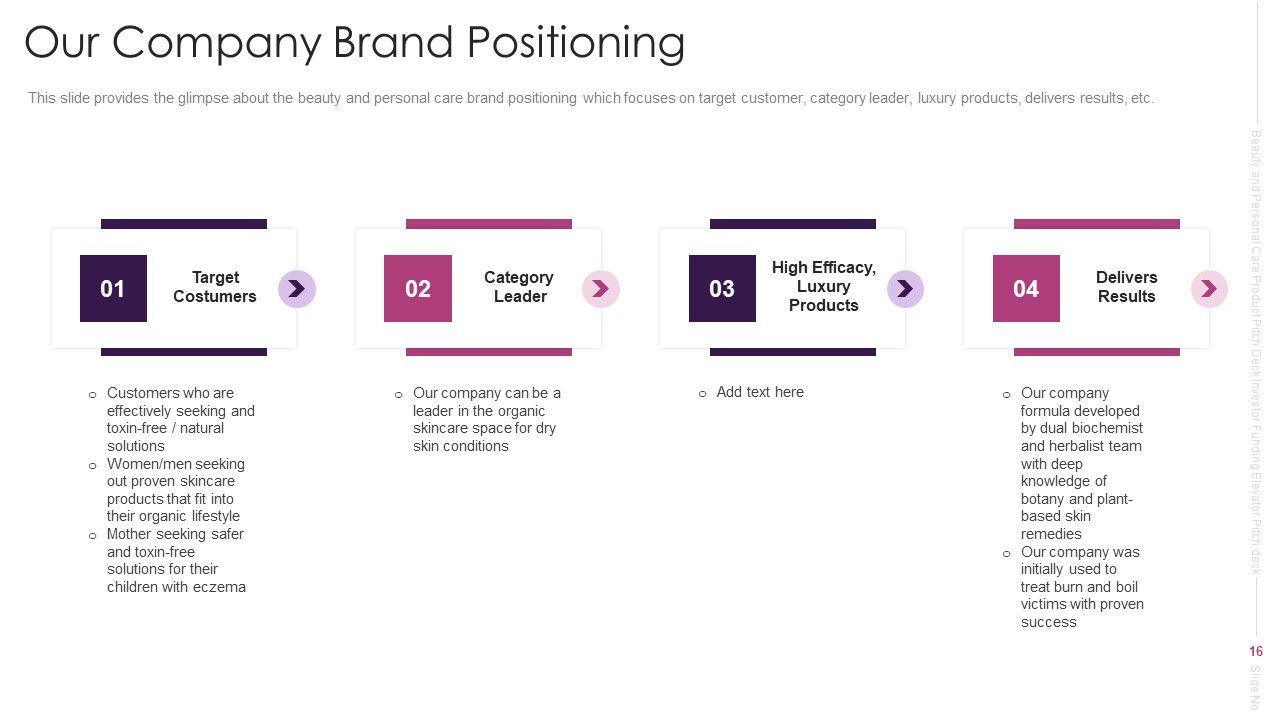
Task: Click the slide description subtitle text
Action: coord(591,98)
